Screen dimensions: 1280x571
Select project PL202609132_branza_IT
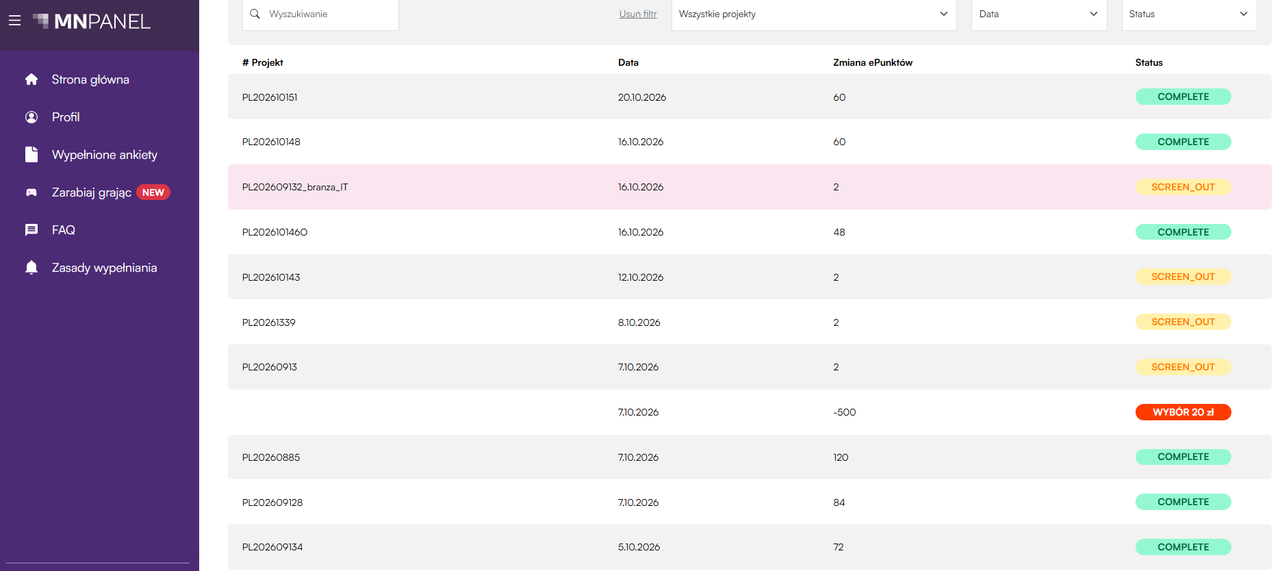tap(295, 187)
